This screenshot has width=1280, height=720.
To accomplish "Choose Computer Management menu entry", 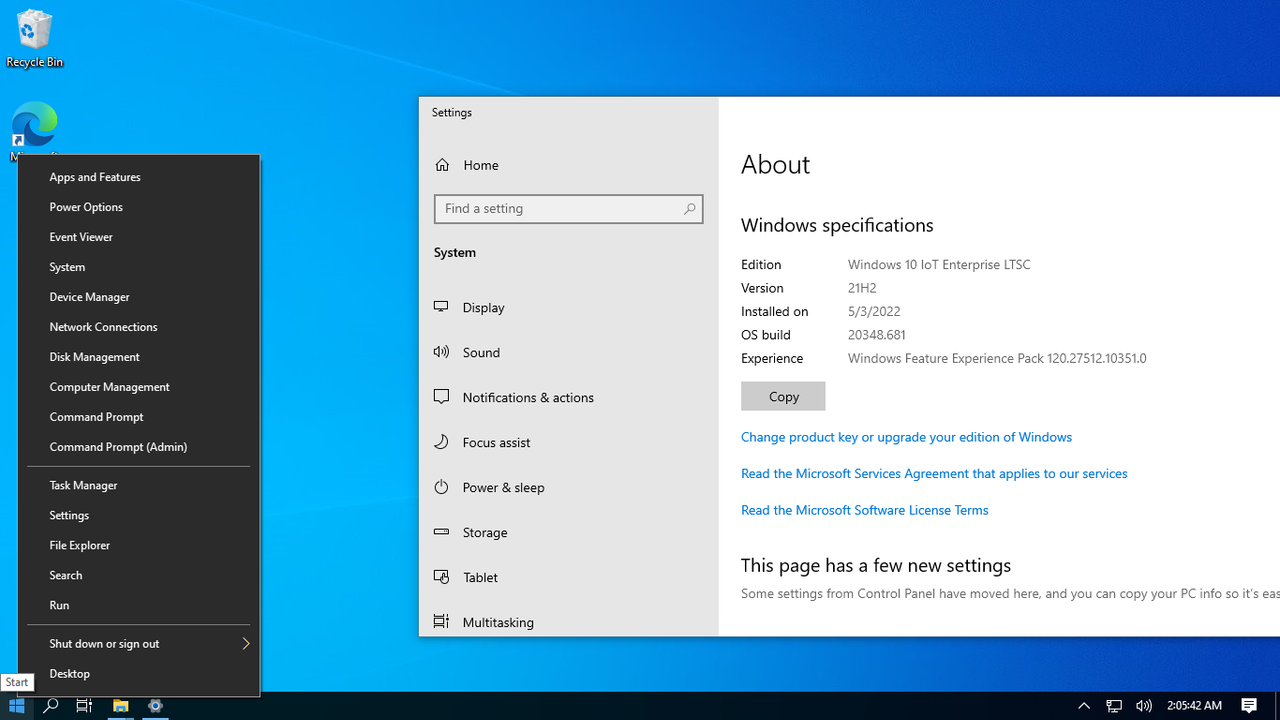I will click(139, 387).
